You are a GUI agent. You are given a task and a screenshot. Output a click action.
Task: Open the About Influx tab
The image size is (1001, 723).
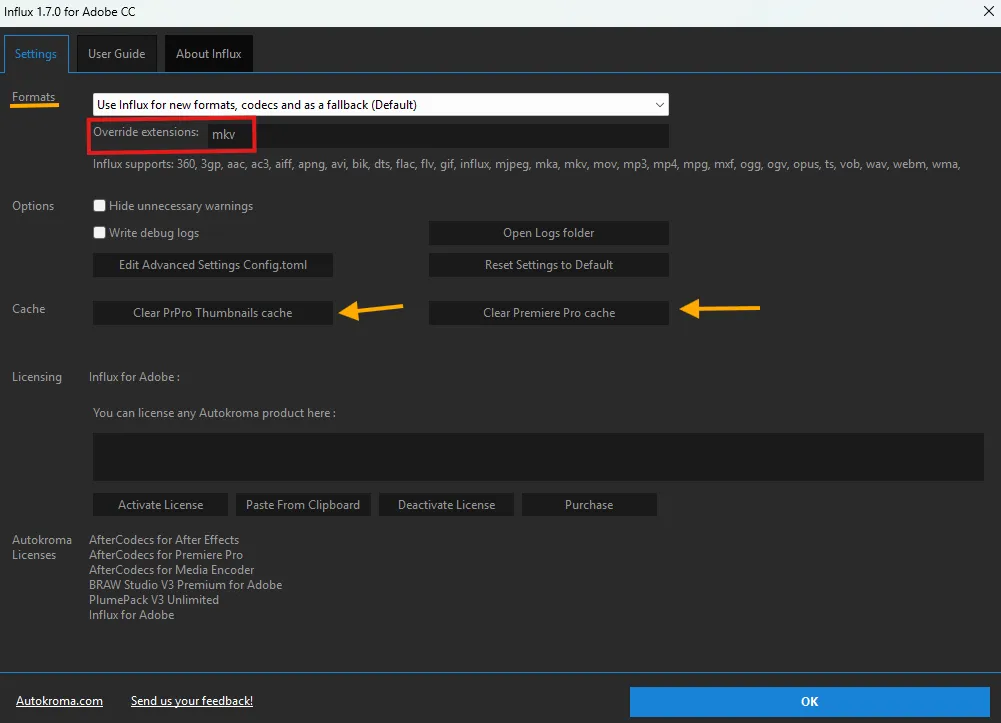(x=209, y=54)
